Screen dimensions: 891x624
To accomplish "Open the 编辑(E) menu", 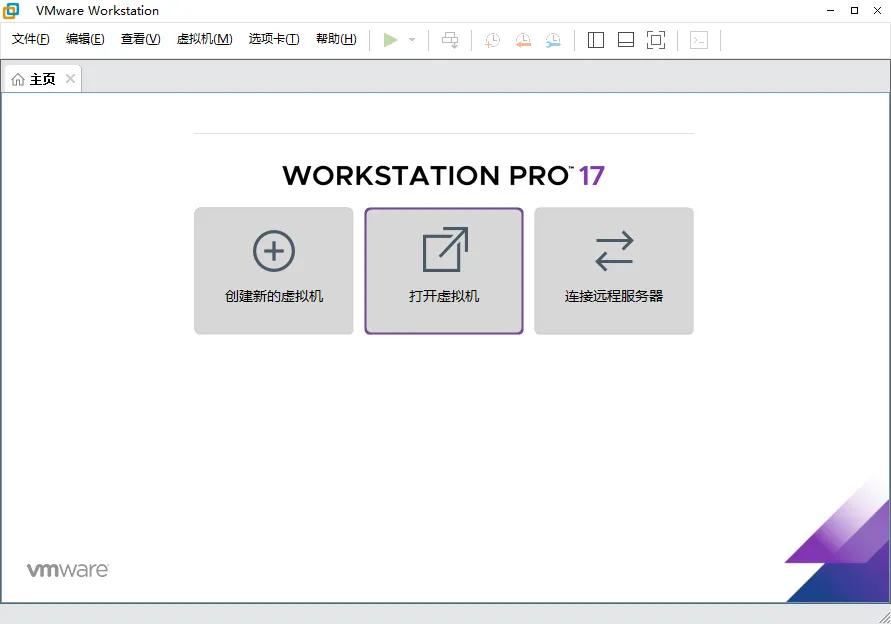I will (85, 39).
